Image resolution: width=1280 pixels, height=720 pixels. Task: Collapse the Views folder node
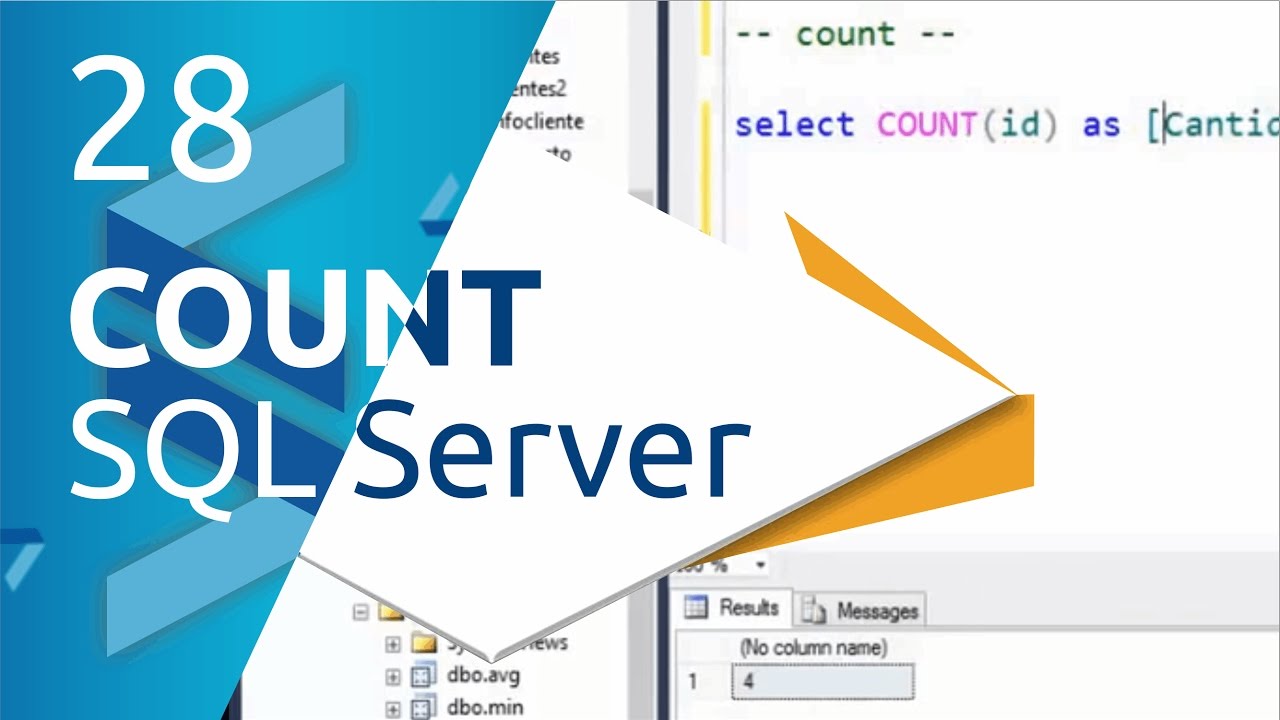coord(361,612)
